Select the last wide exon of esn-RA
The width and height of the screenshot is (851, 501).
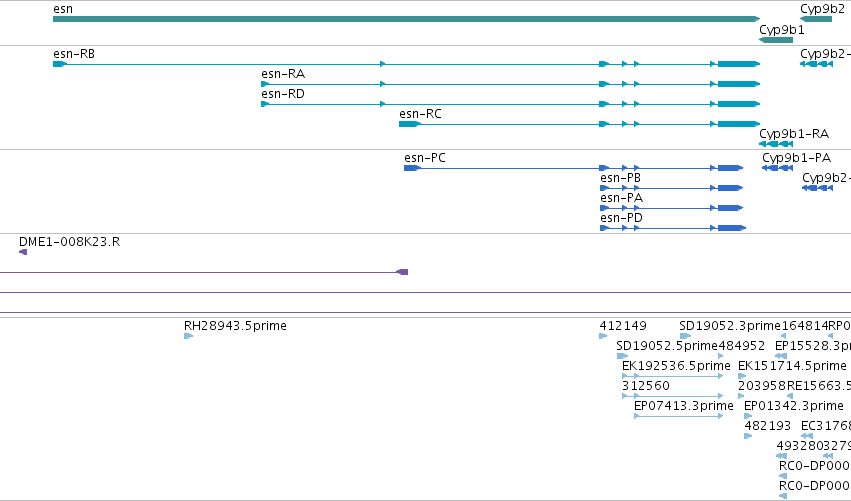[x=739, y=84]
